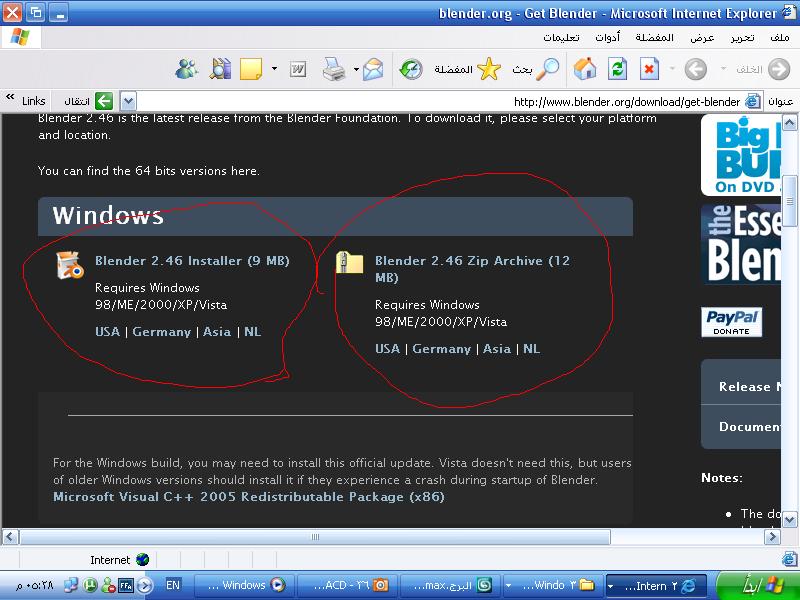Click the Forward arrow toolbar button
The image size is (800, 600).
pyautogui.click(x=695, y=69)
